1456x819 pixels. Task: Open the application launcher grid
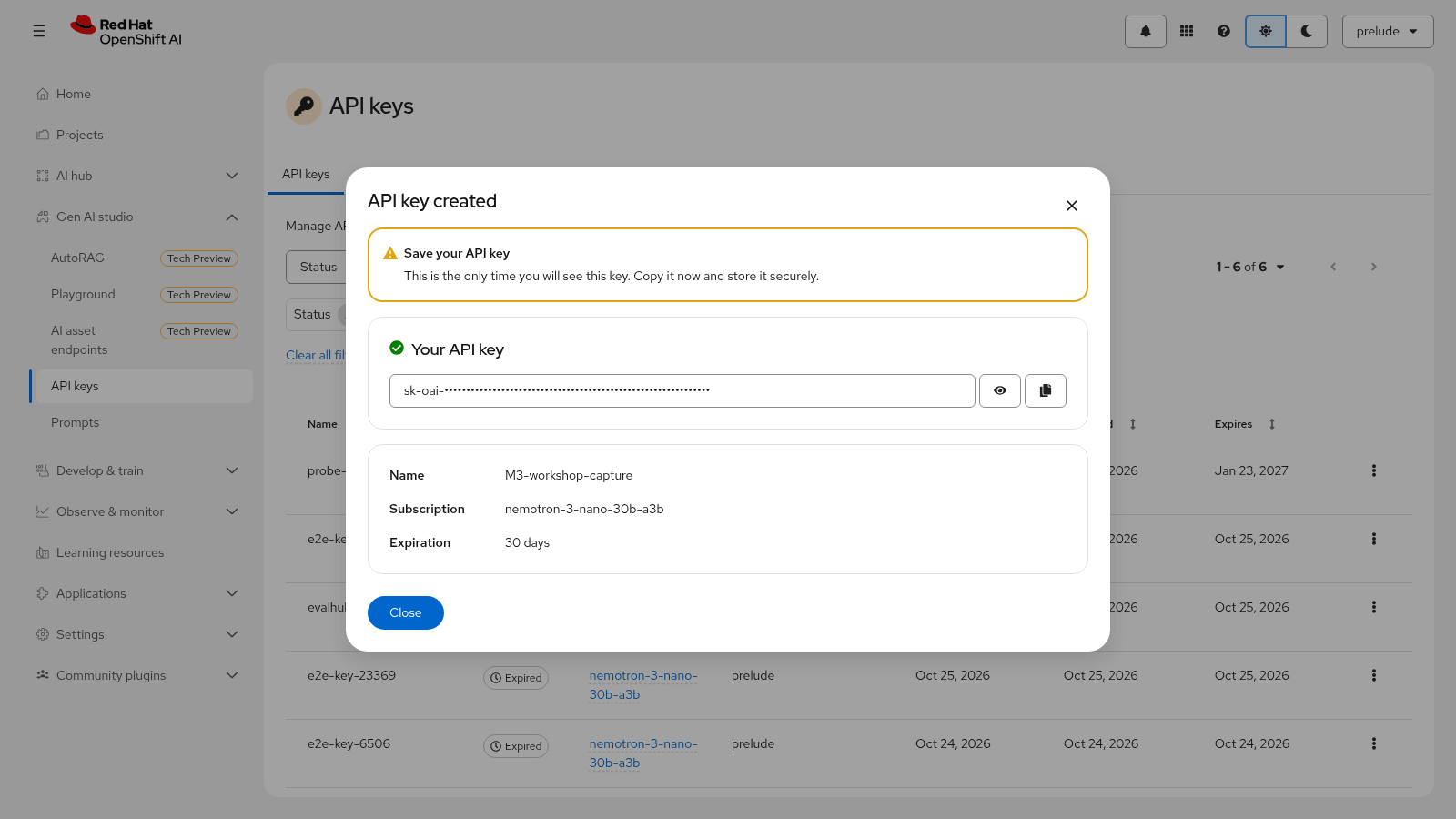tap(1187, 31)
